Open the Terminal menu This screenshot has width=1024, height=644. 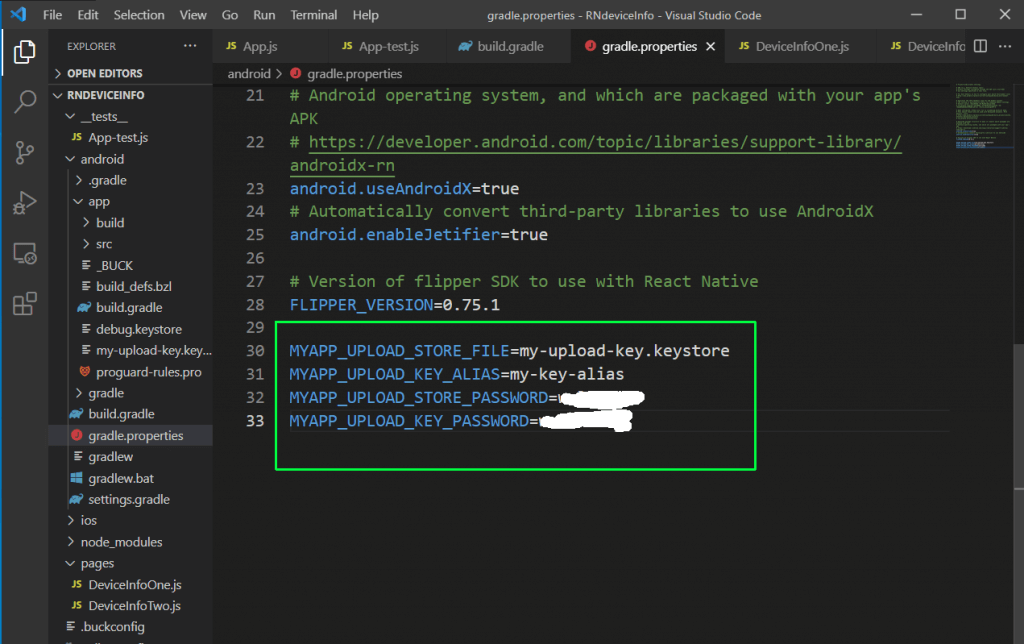313,15
